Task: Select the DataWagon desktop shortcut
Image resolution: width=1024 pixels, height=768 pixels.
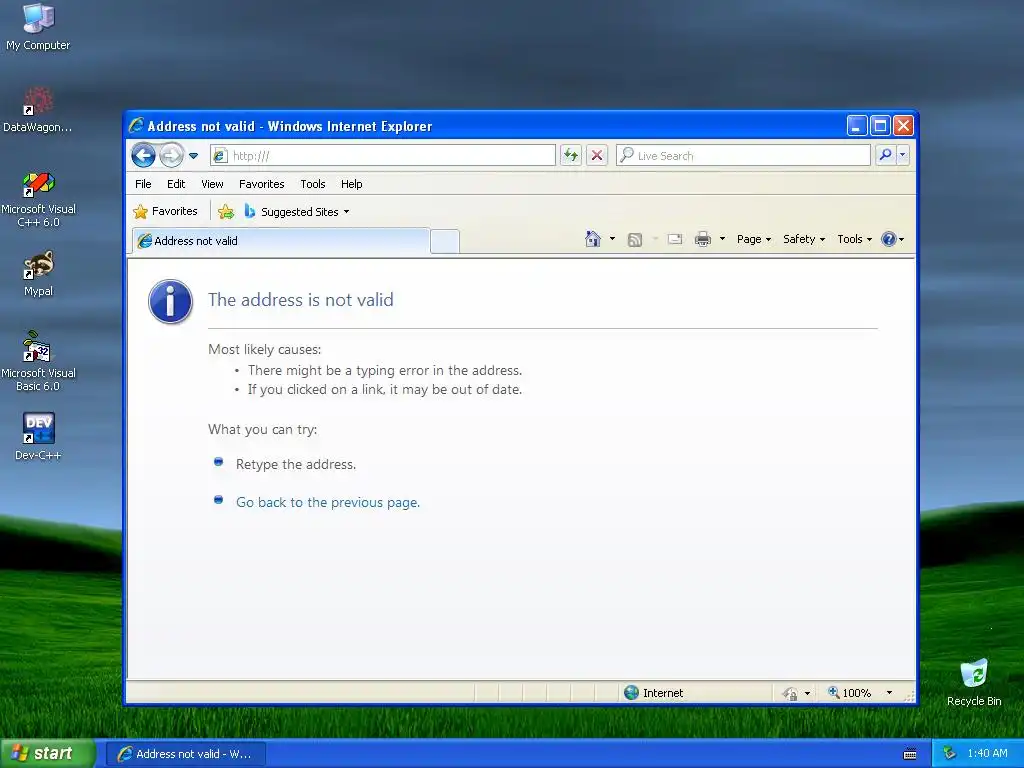Action: click(37, 110)
